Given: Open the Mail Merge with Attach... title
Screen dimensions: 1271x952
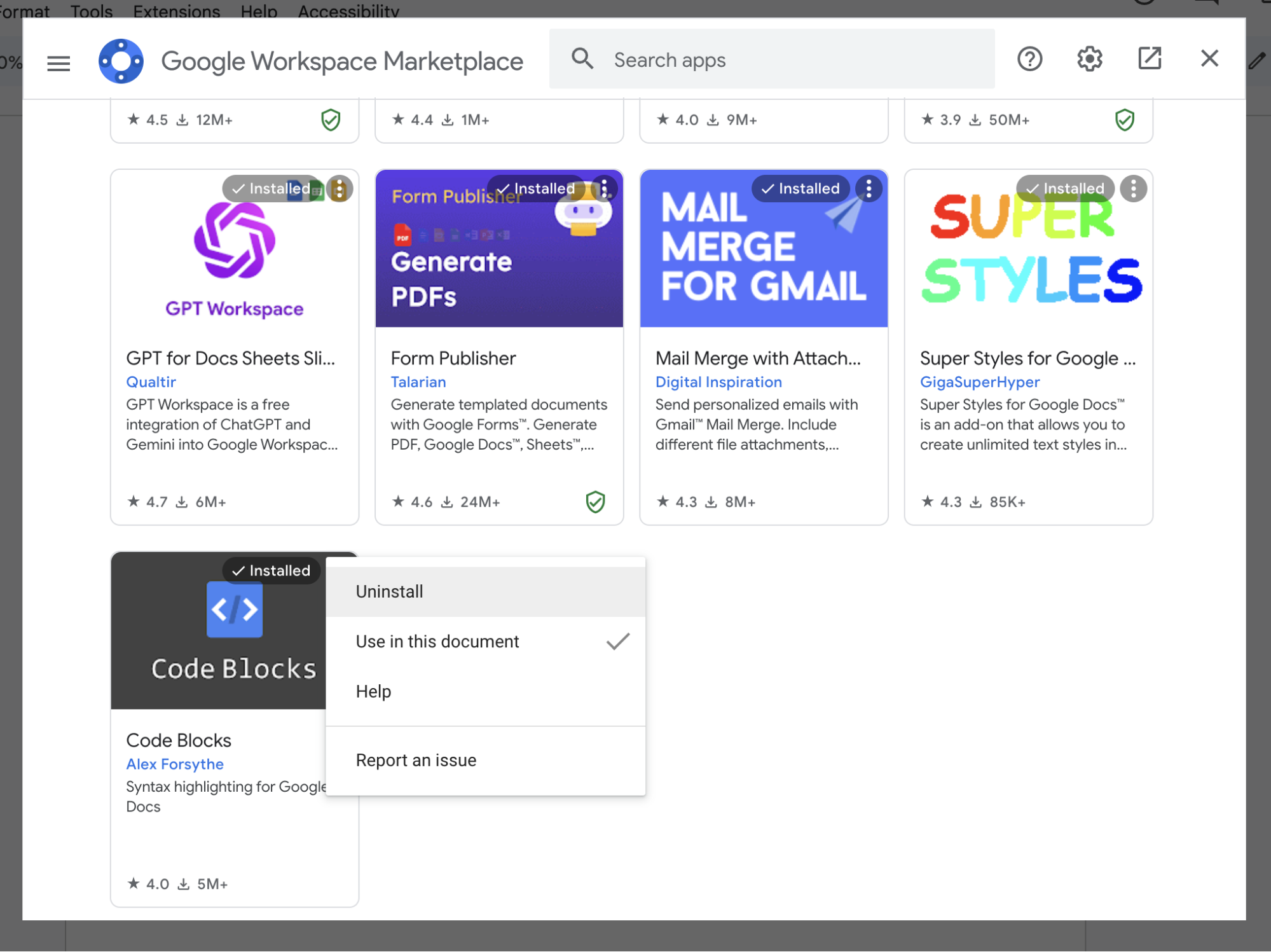Looking at the screenshot, I should [758, 359].
